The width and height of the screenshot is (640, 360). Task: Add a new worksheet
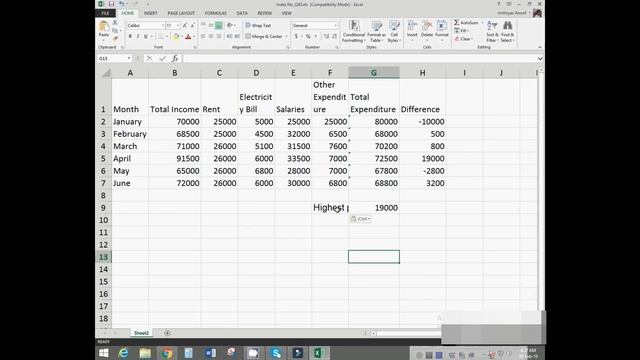tap(167, 333)
